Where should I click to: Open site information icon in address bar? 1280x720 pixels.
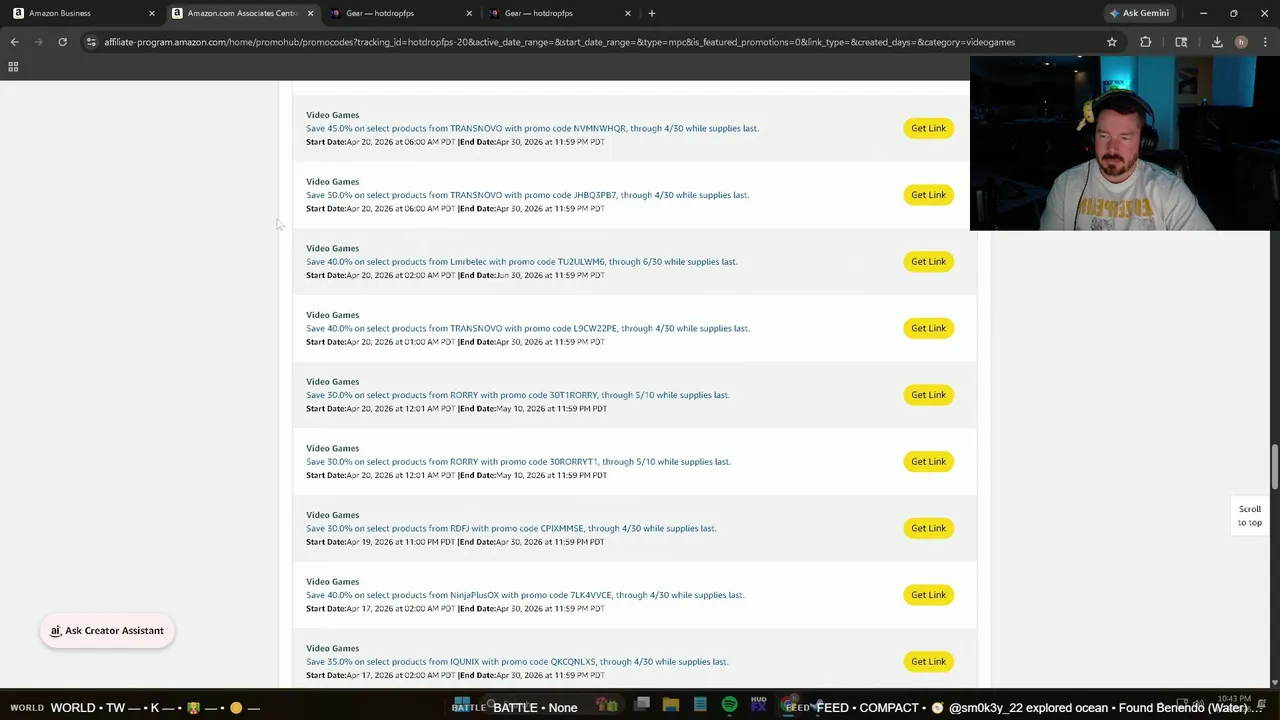(x=91, y=42)
